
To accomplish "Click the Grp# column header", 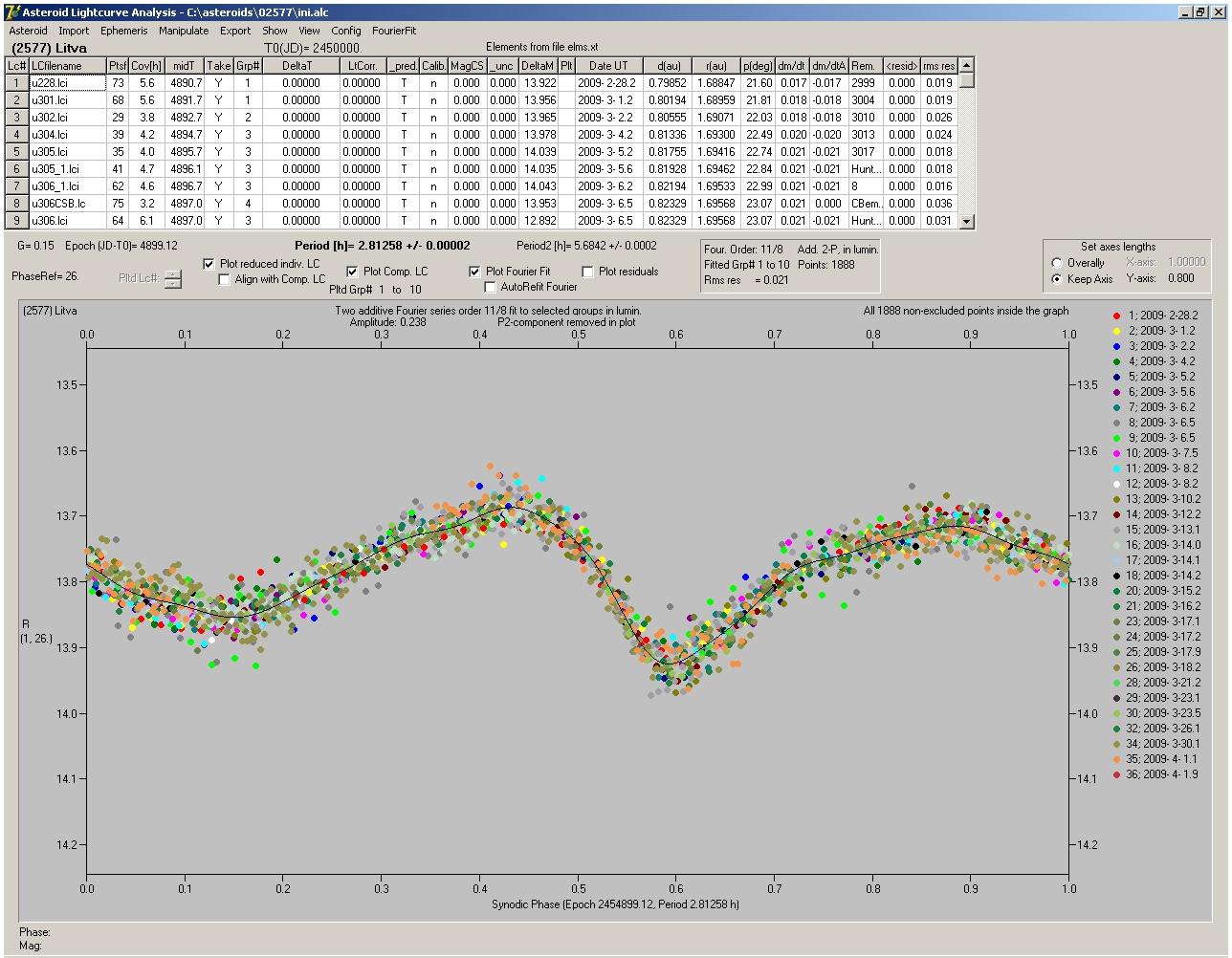I will tap(248, 66).
